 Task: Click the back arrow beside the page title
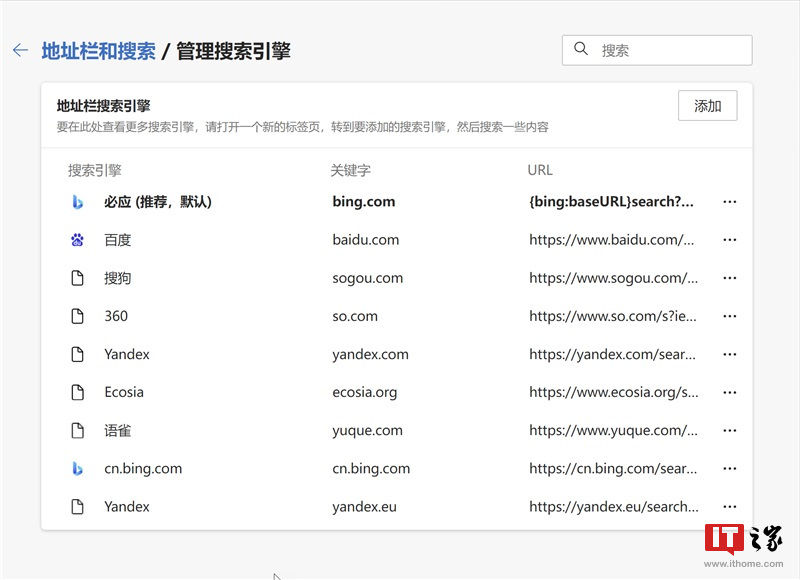pyautogui.click(x=20, y=49)
